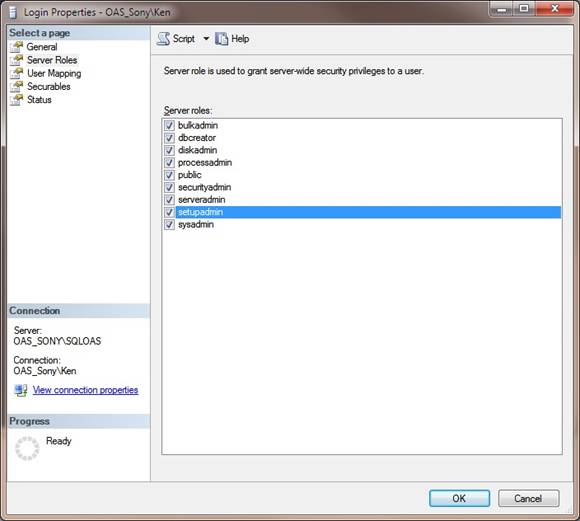580x521 pixels.
Task: Click the Securables page icon
Action: [x=17, y=87]
